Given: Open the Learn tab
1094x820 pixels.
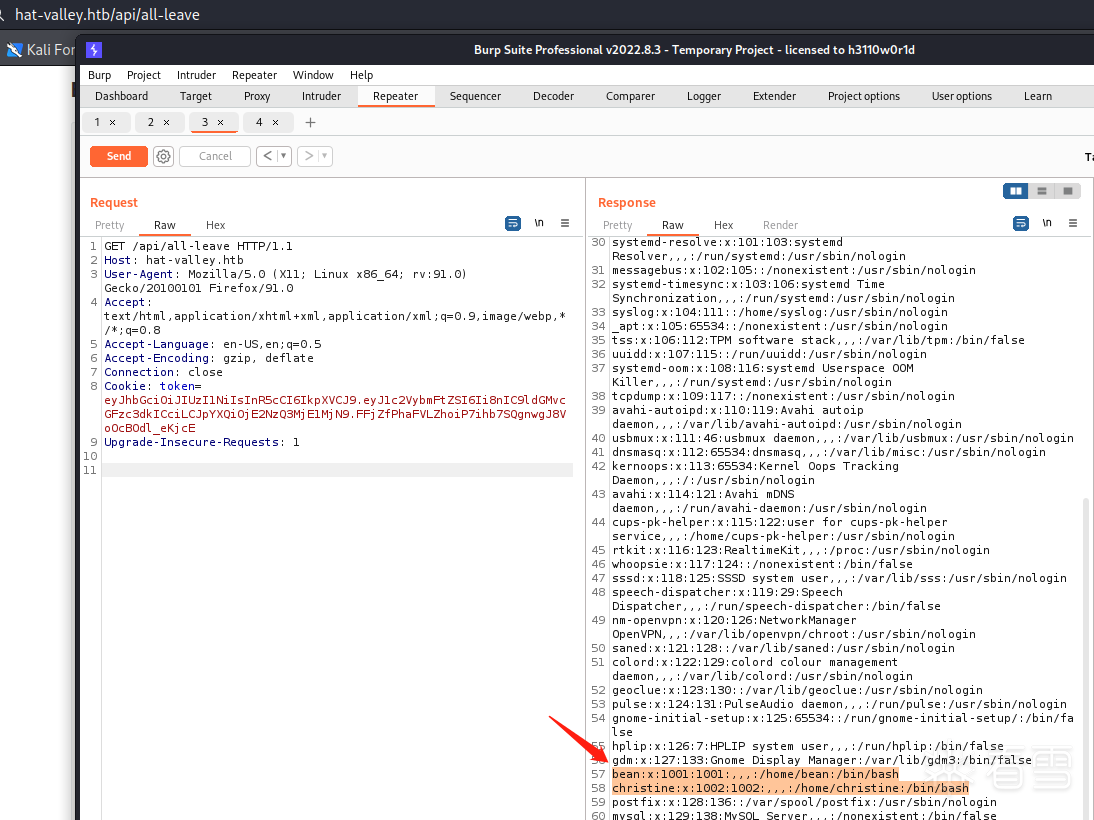Looking at the screenshot, I should point(1037,96).
